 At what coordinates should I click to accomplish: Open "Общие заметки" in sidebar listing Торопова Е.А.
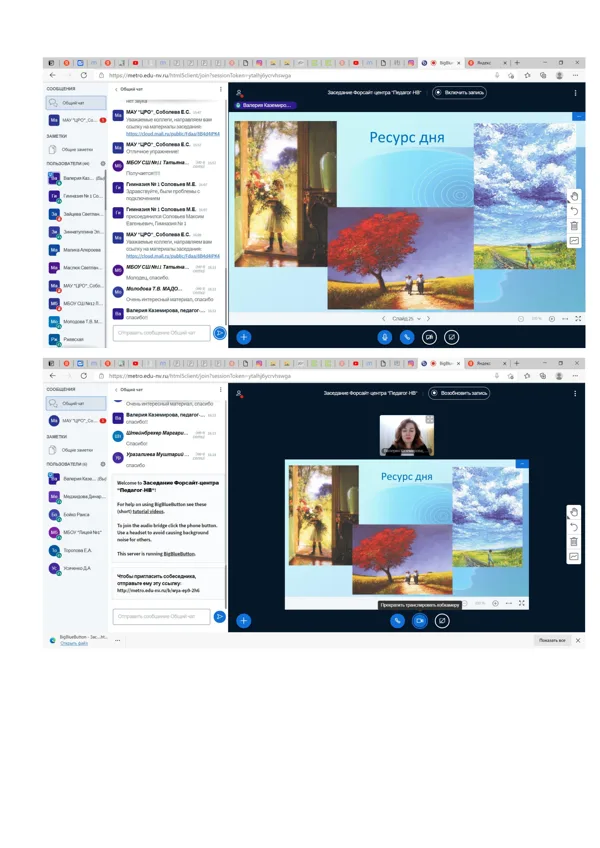pyautogui.click(x=76, y=450)
